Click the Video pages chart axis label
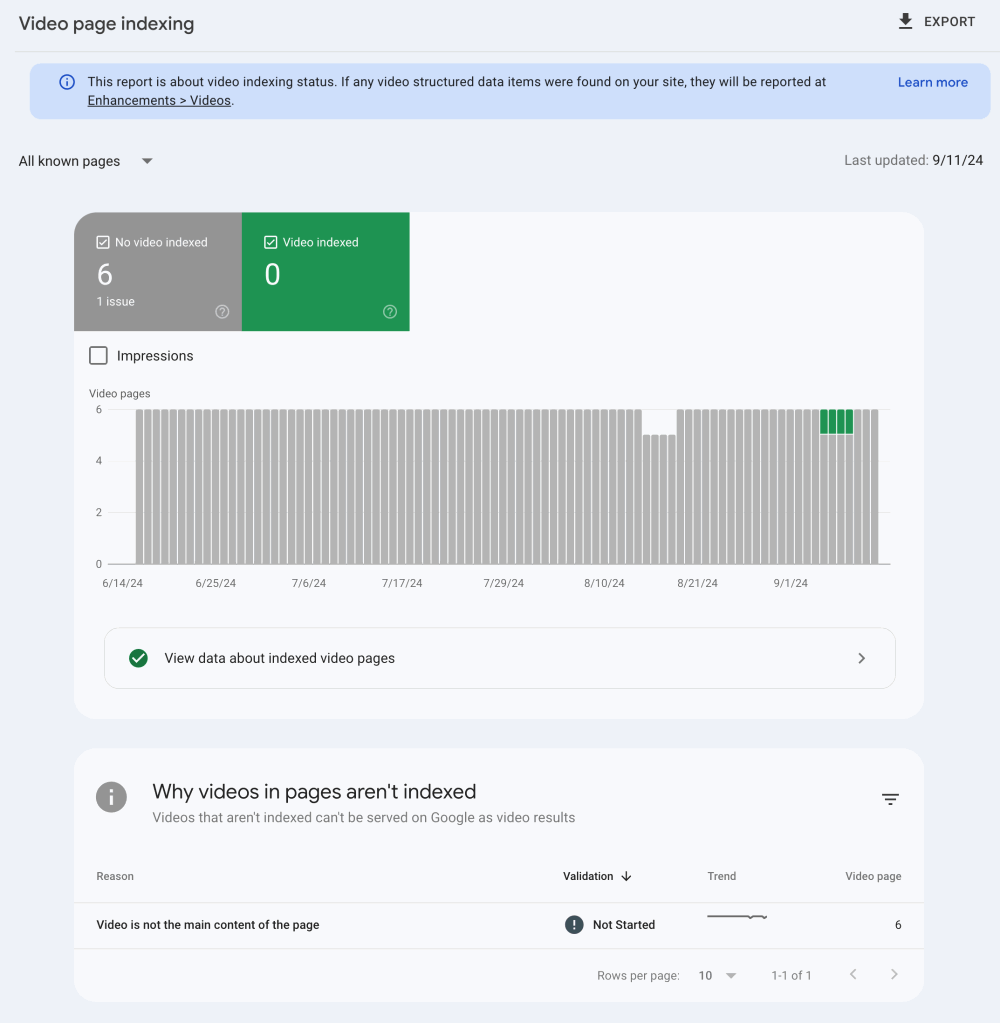The width and height of the screenshot is (1000, 1023). [119, 393]
